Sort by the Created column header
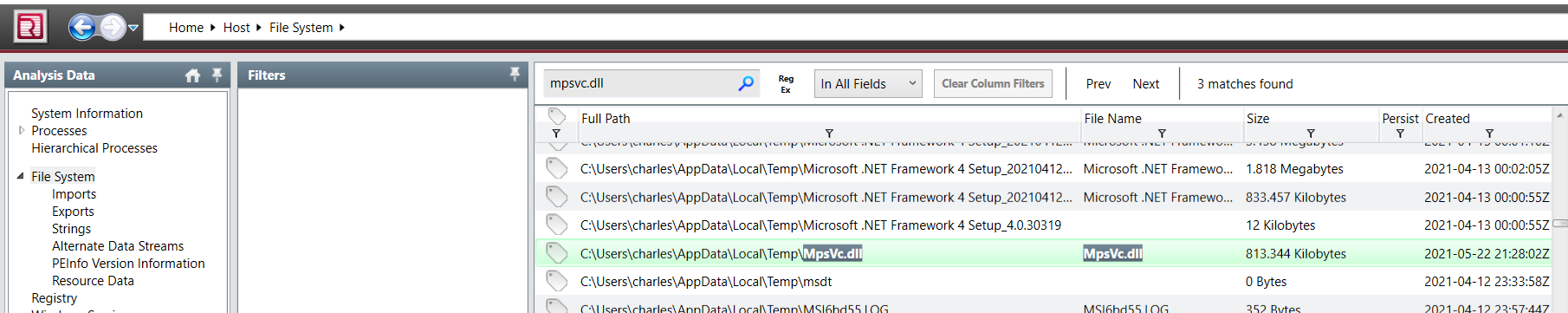 pos(1448,119)
